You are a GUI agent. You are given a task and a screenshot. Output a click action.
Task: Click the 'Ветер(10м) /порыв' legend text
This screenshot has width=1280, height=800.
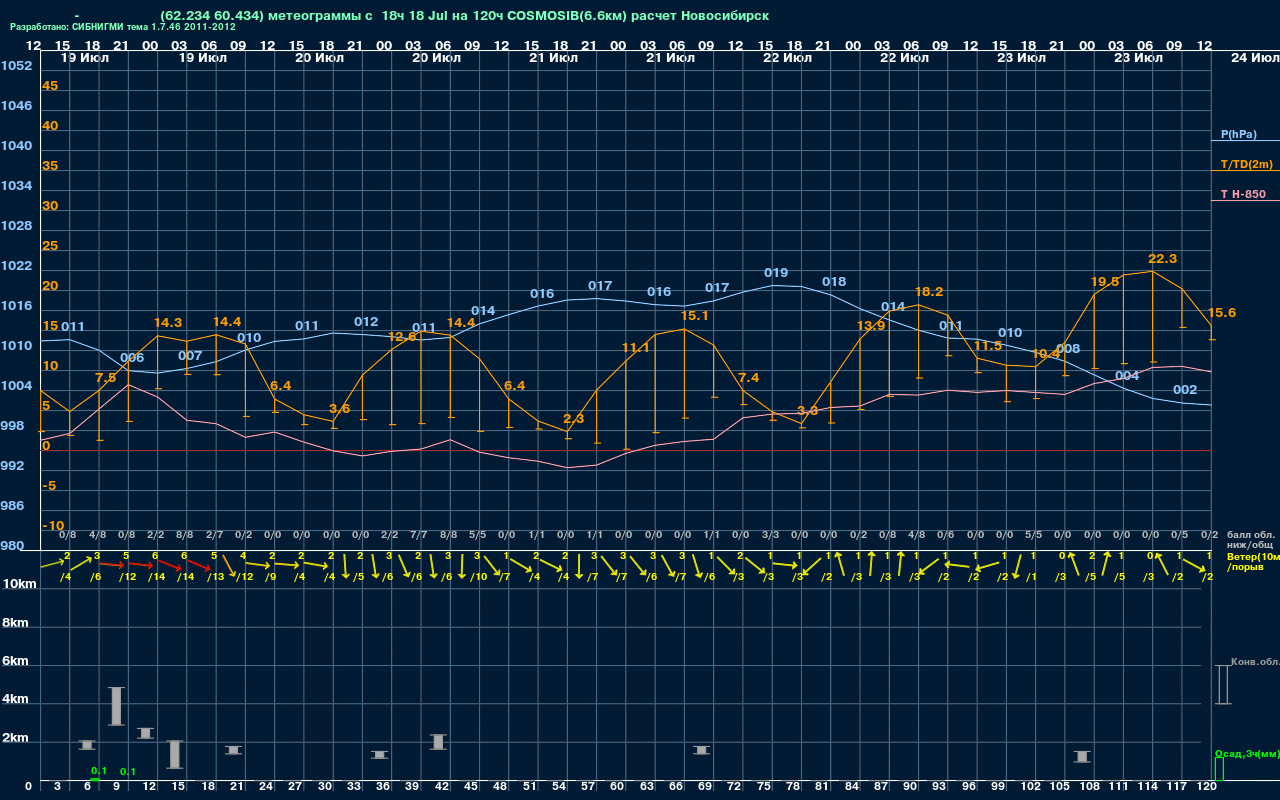point(1252,560)
